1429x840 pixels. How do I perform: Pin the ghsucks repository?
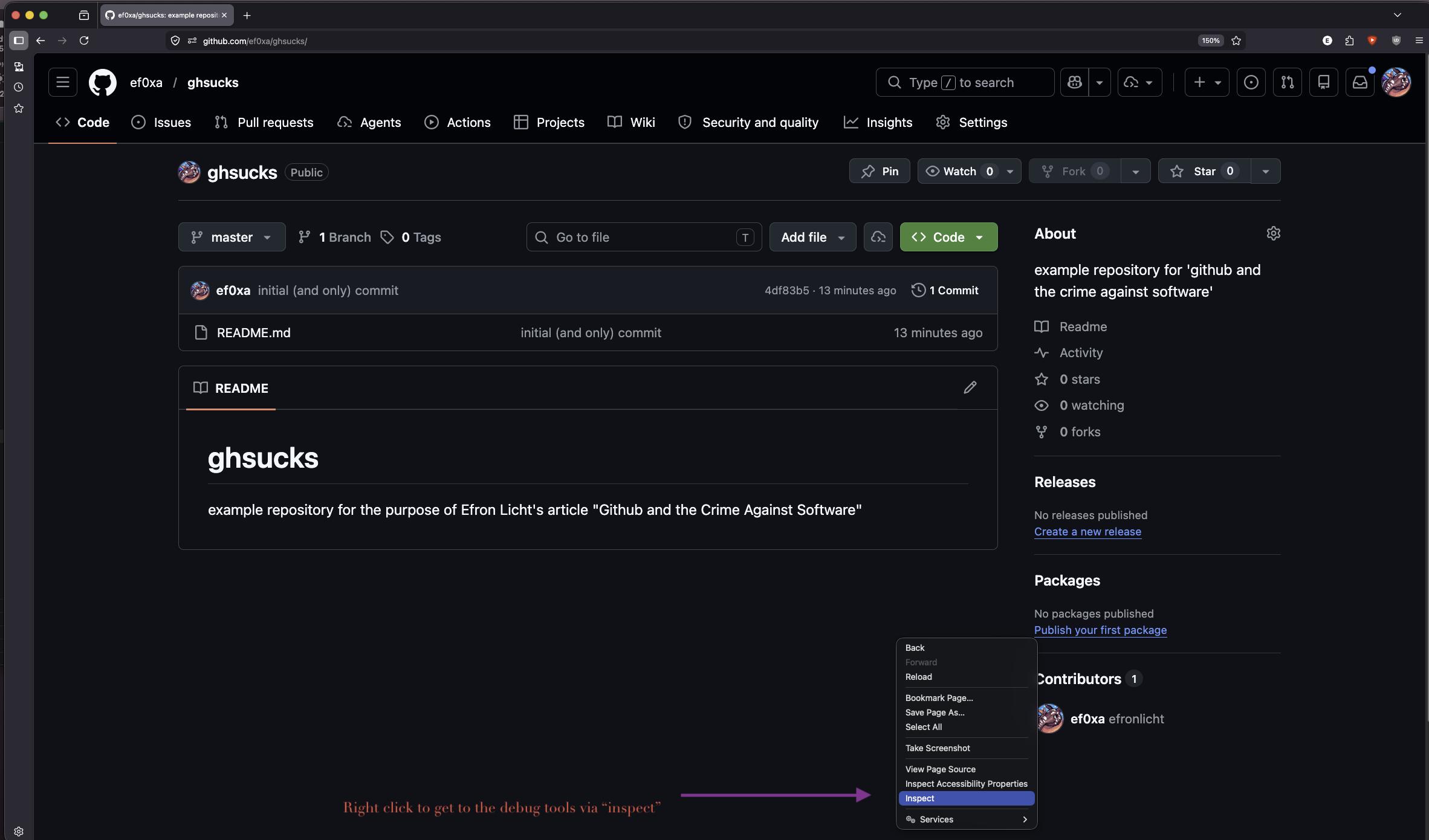(x=880, y=172)
